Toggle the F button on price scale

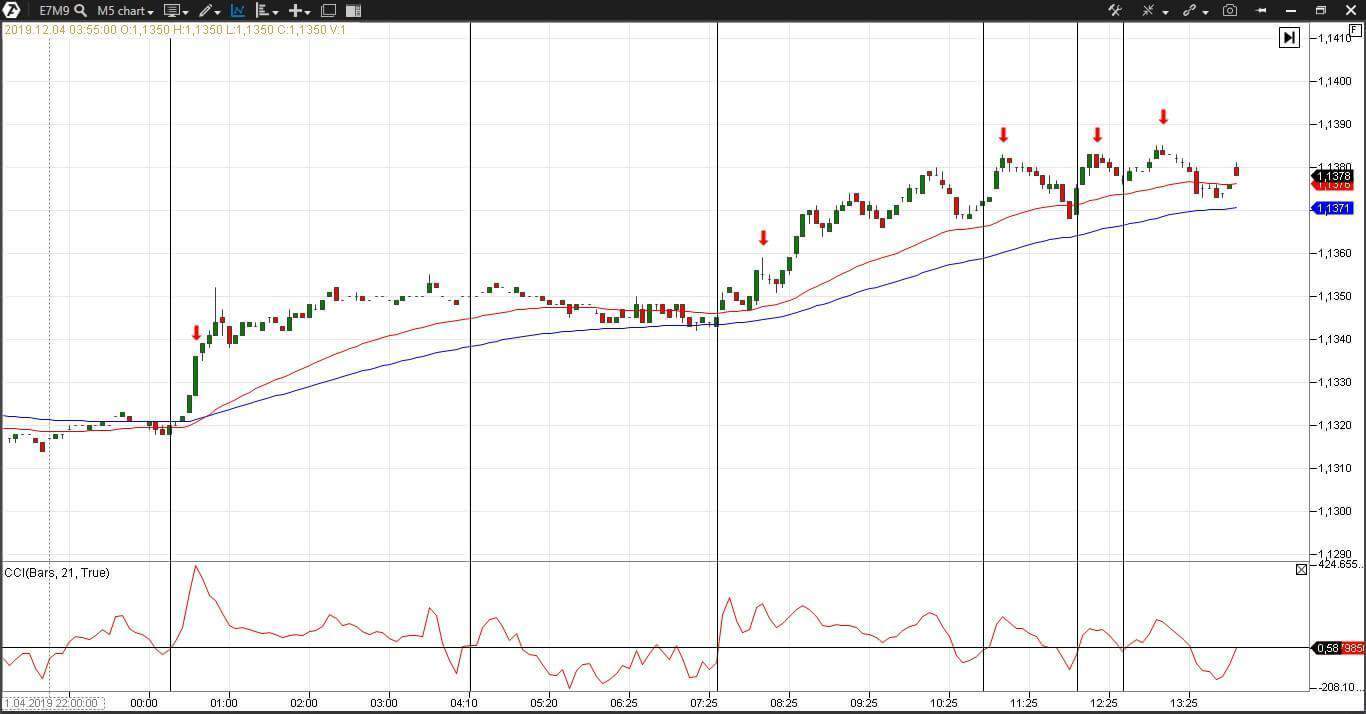(x=1355, y=31)
